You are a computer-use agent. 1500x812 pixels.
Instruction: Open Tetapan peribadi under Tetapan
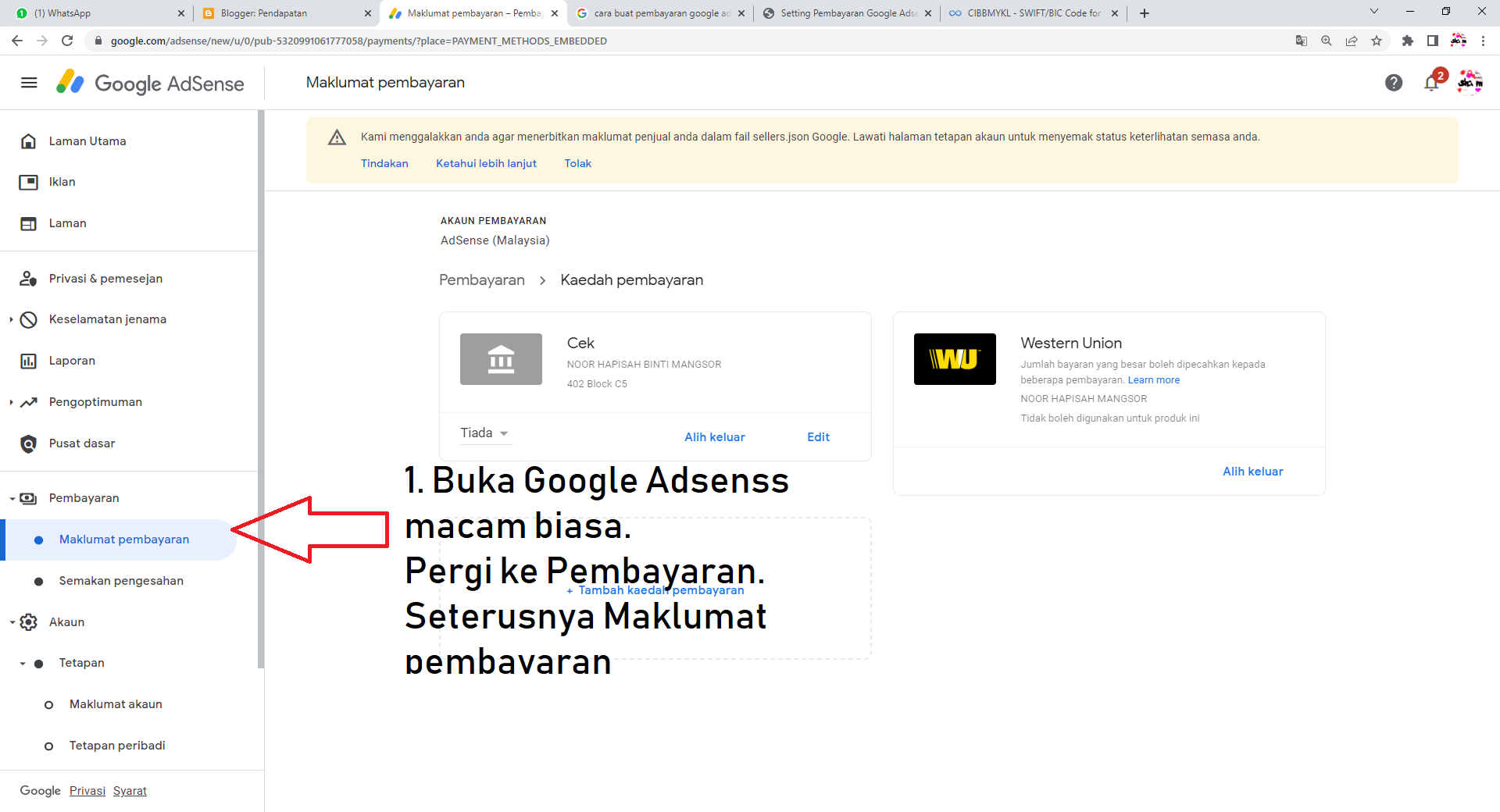pos(117,746)
